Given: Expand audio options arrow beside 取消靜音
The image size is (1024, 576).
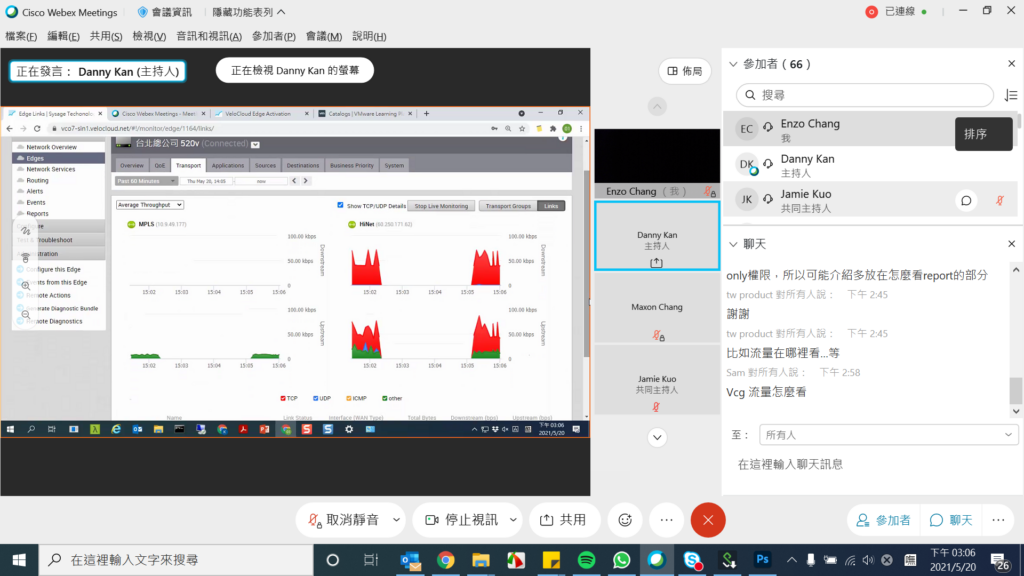Looking at the screenshot, I should click(396, 520).
